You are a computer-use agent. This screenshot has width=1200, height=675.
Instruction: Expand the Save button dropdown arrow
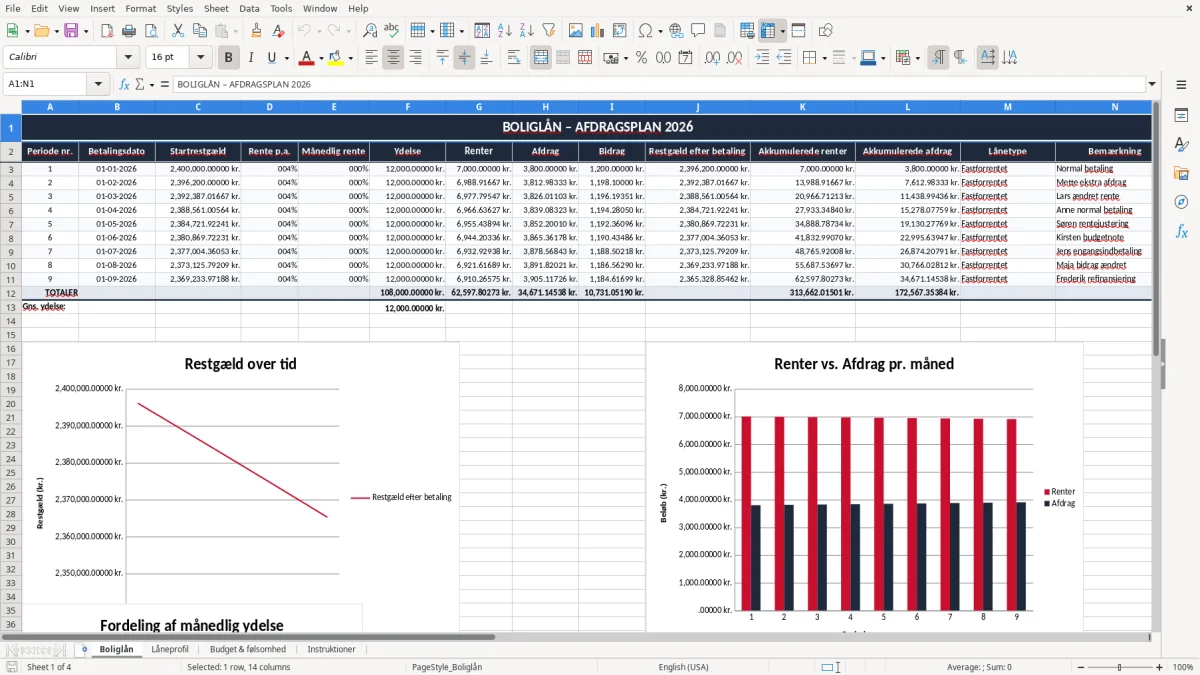[85, 31]
